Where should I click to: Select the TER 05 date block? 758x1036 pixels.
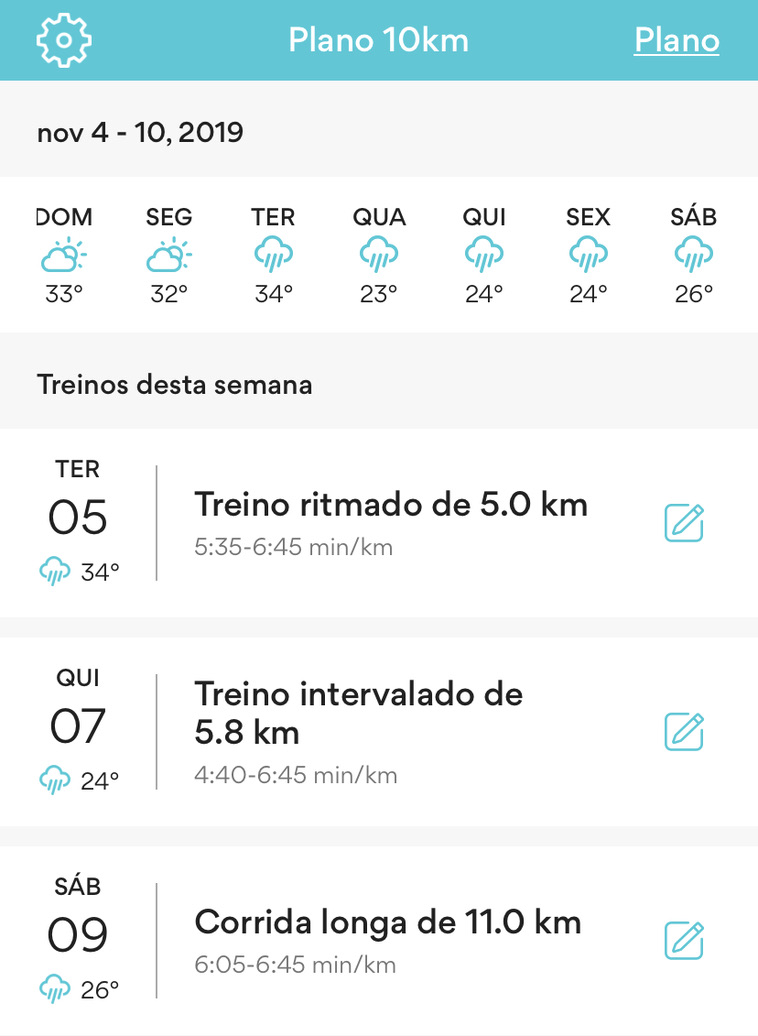(78, 522)
